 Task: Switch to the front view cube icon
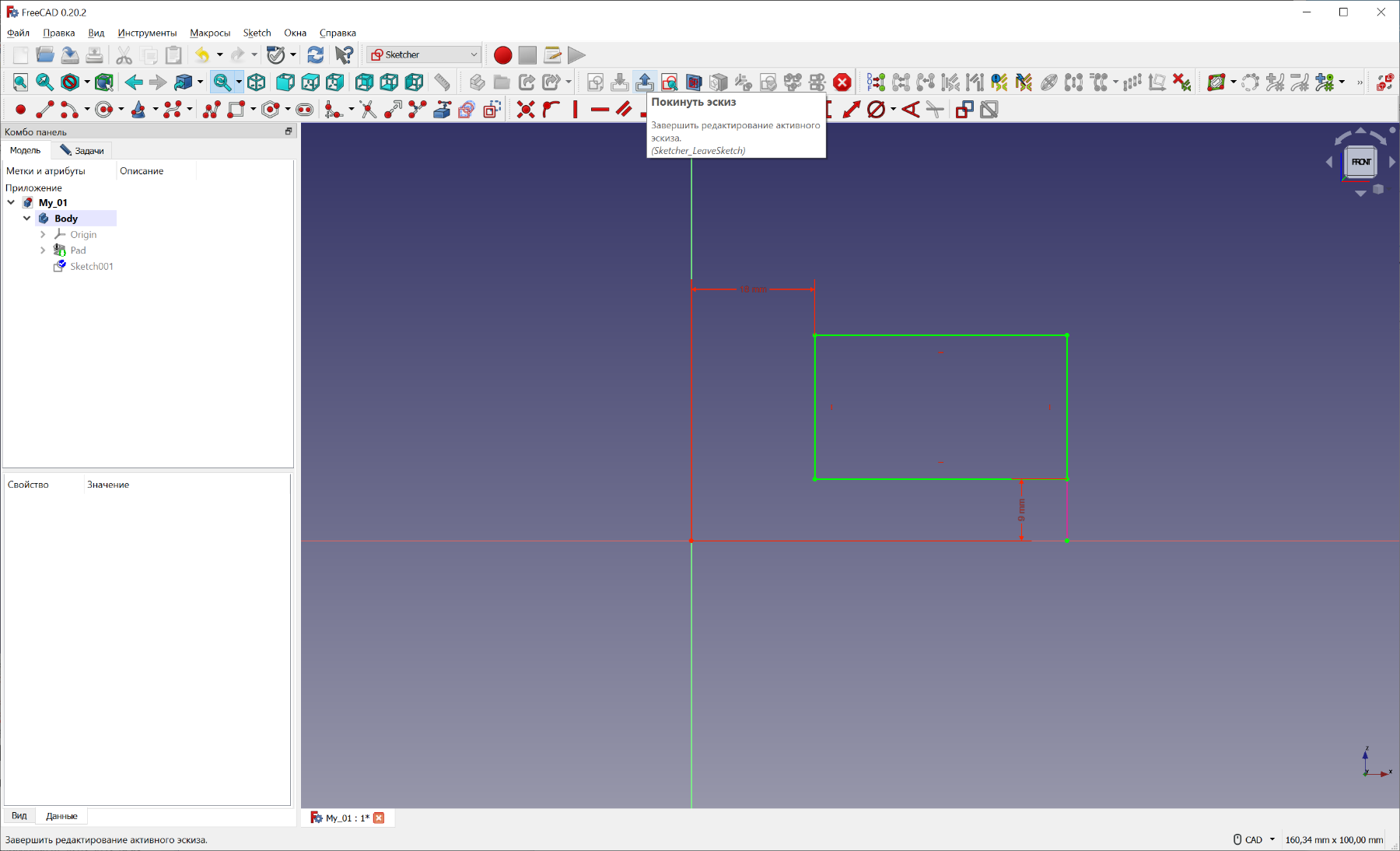point(285,82)
